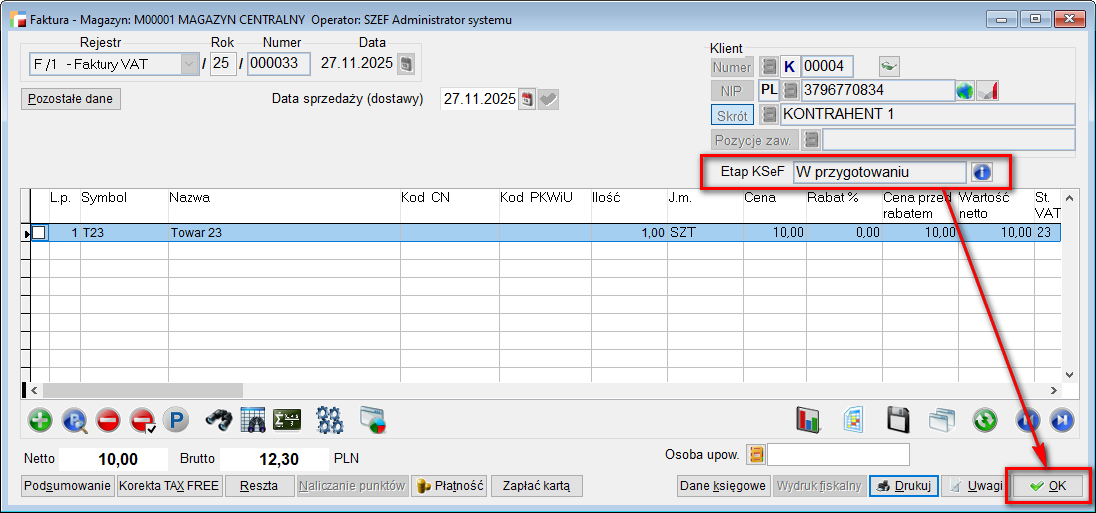This screenshot has width=1096, height=513.
Task: Click the green refresh arrows icon
Action: click(985, 419)
